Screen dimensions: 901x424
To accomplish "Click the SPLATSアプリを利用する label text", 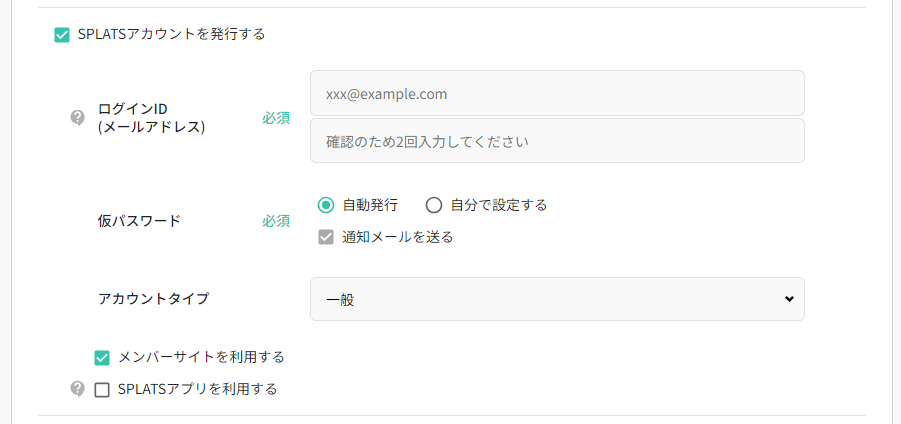I will click(x=197, y=389).
